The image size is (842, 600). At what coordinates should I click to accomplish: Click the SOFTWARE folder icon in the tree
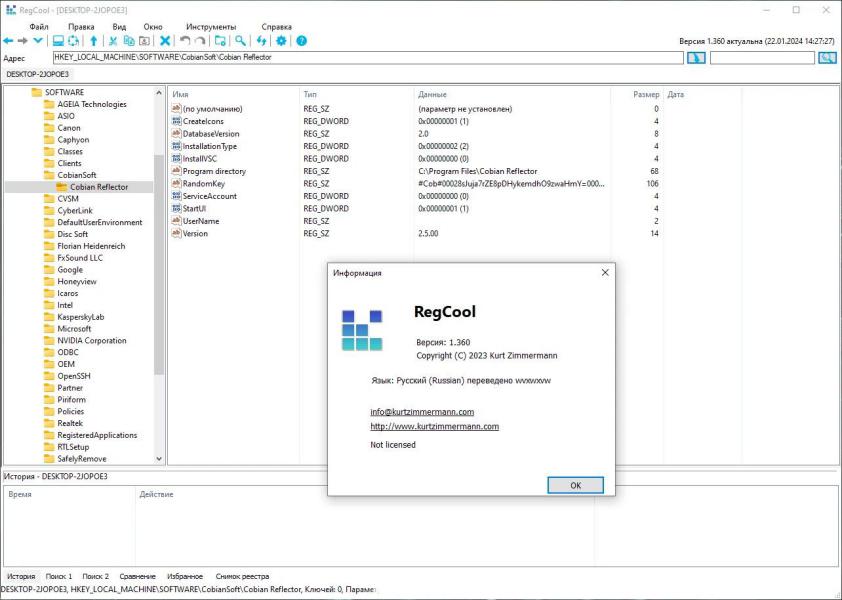pyautogui.click(x=37, y=92)
